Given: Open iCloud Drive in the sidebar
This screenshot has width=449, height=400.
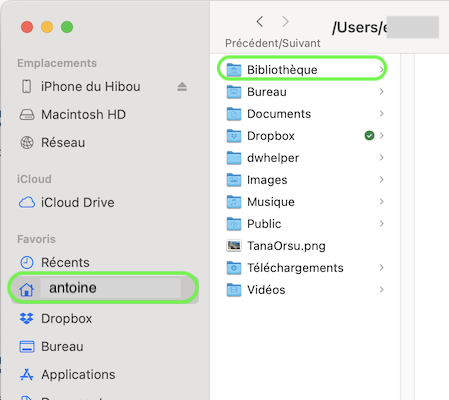Looking at the screenshot, I should coord(67,202).
